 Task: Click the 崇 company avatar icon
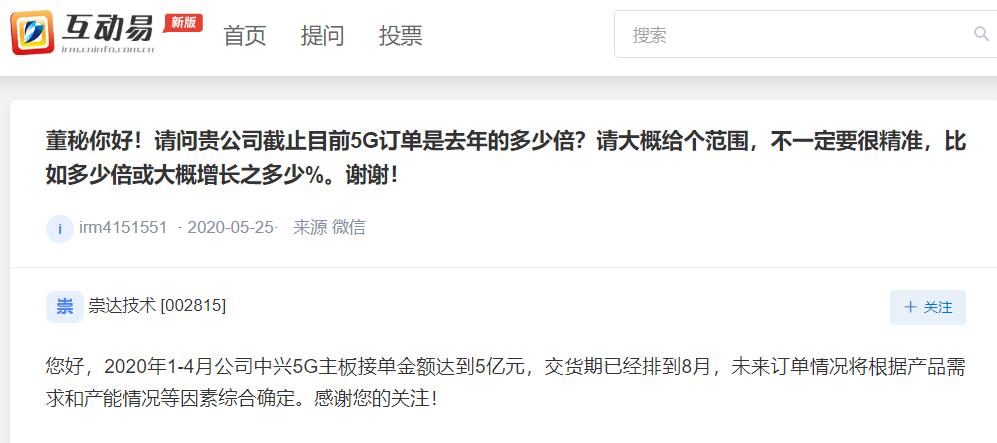65,307
